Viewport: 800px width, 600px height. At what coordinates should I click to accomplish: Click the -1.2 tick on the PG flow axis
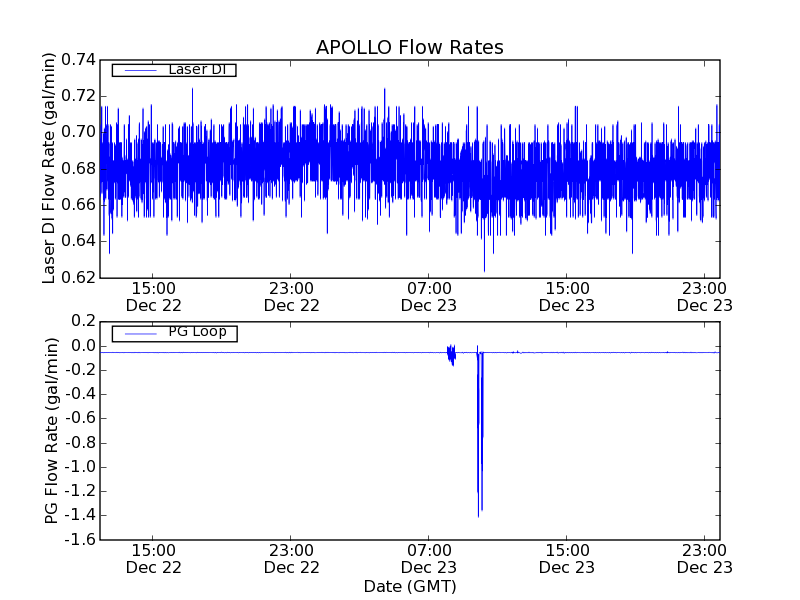(x=80, y=491)
